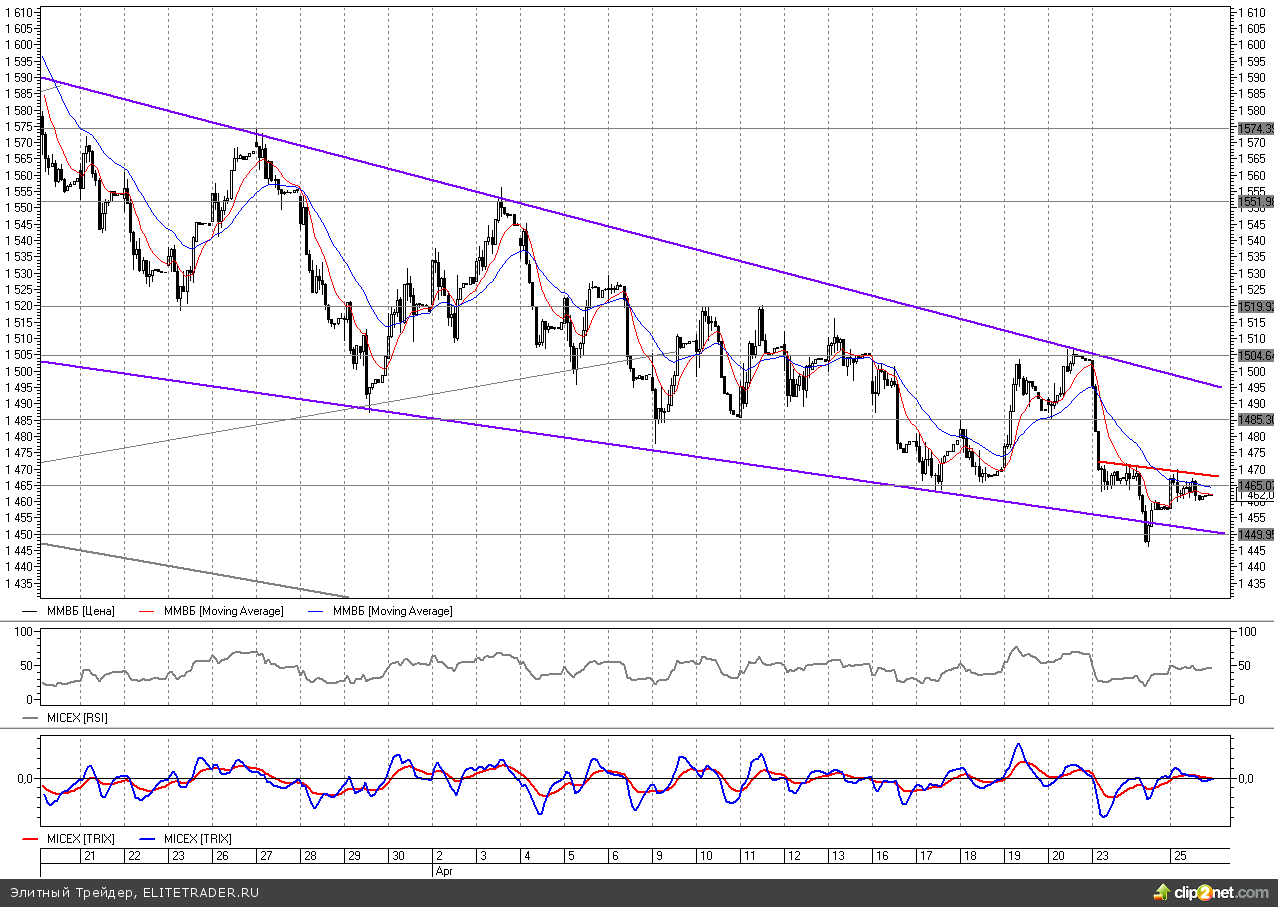Select the 1485.30 price level marker

click(1255, 420)
